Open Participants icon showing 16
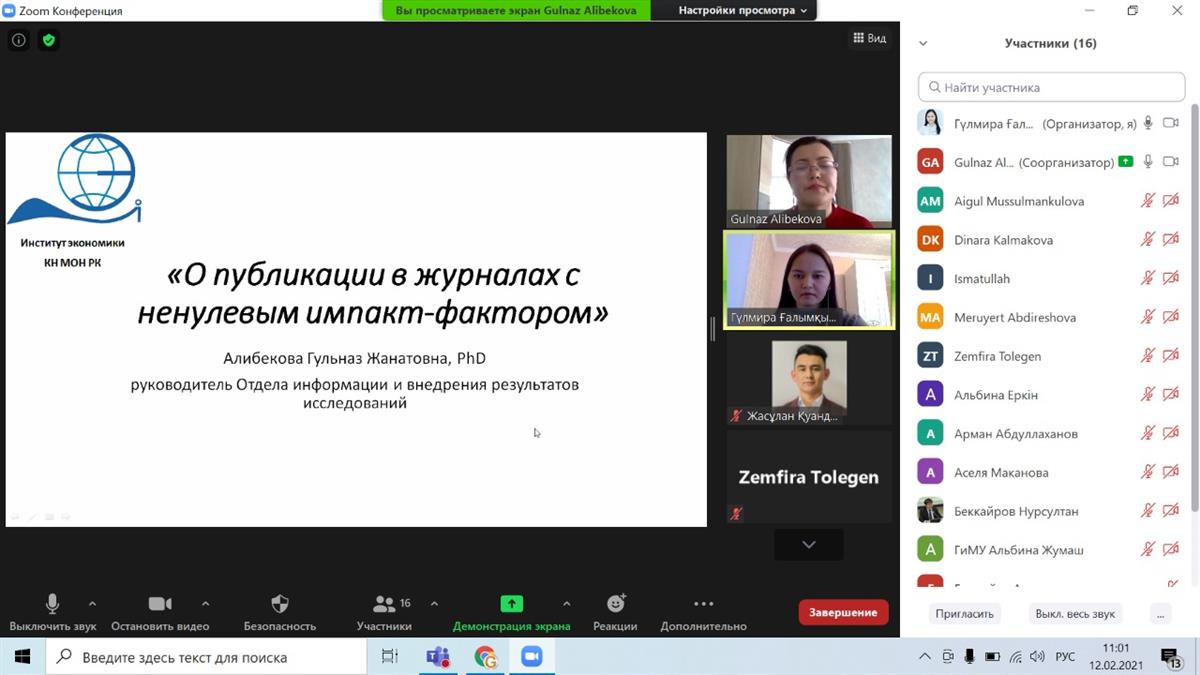1200x675 pixels. [384, 604]
